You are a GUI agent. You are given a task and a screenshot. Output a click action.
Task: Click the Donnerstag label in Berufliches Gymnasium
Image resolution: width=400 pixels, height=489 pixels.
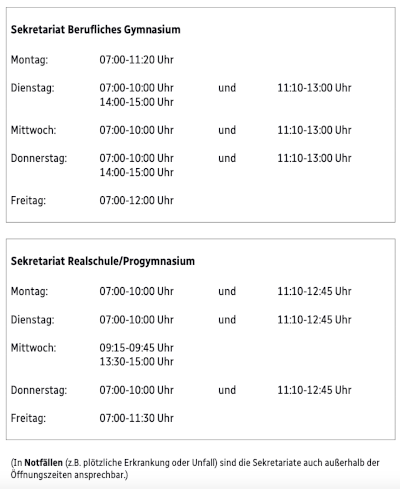tap(39, 158)
